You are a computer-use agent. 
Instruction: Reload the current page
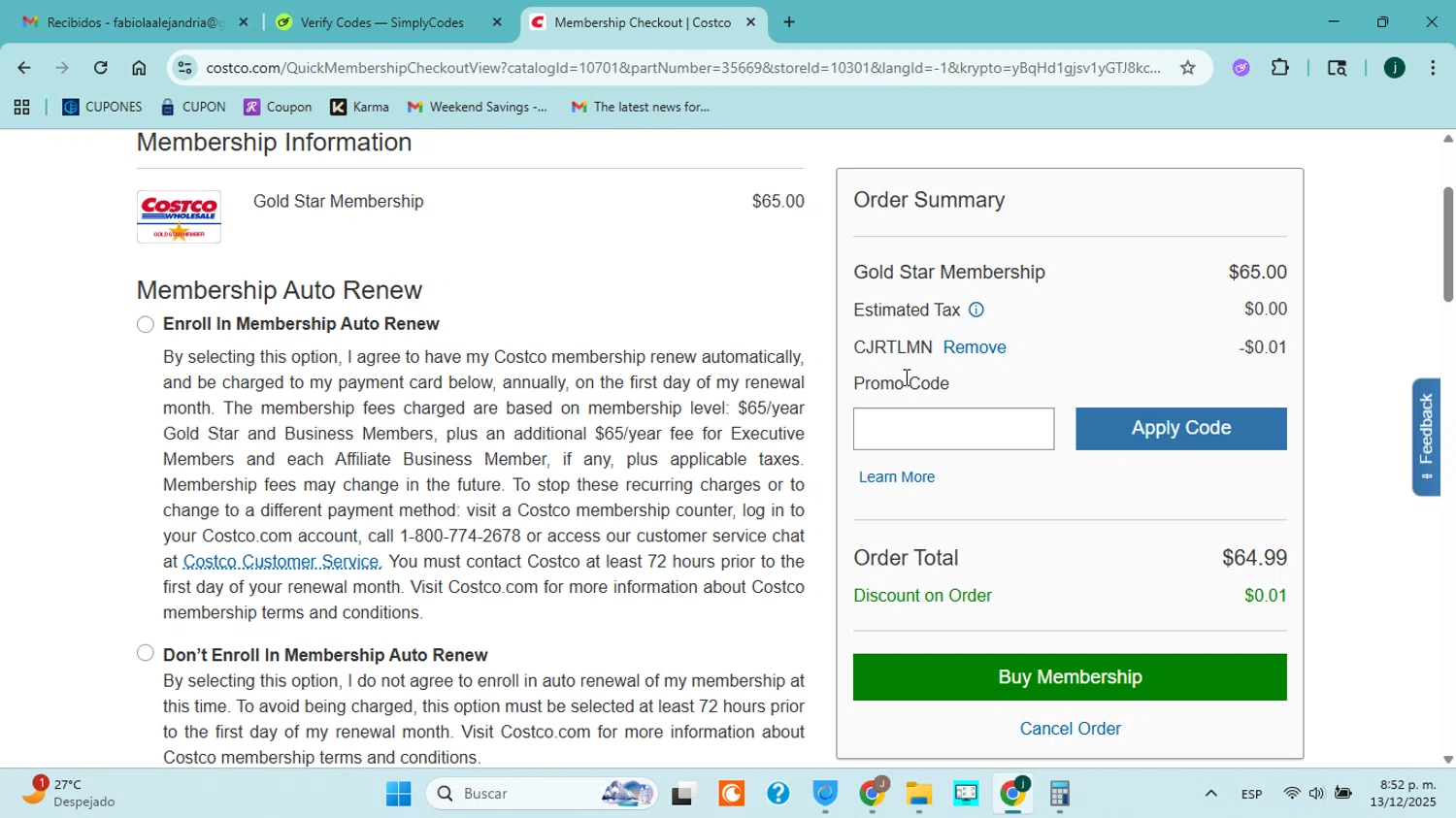(x=101, y=68)
